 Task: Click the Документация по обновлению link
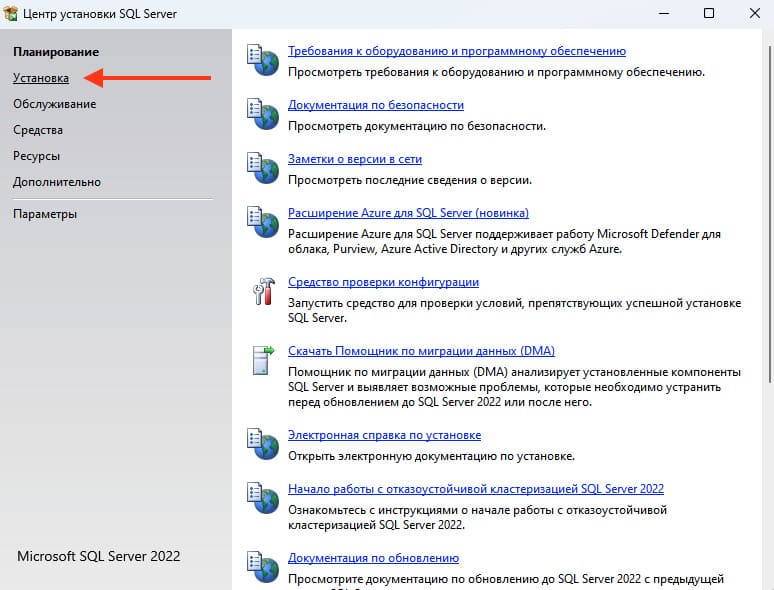click(x=374, y=558)
